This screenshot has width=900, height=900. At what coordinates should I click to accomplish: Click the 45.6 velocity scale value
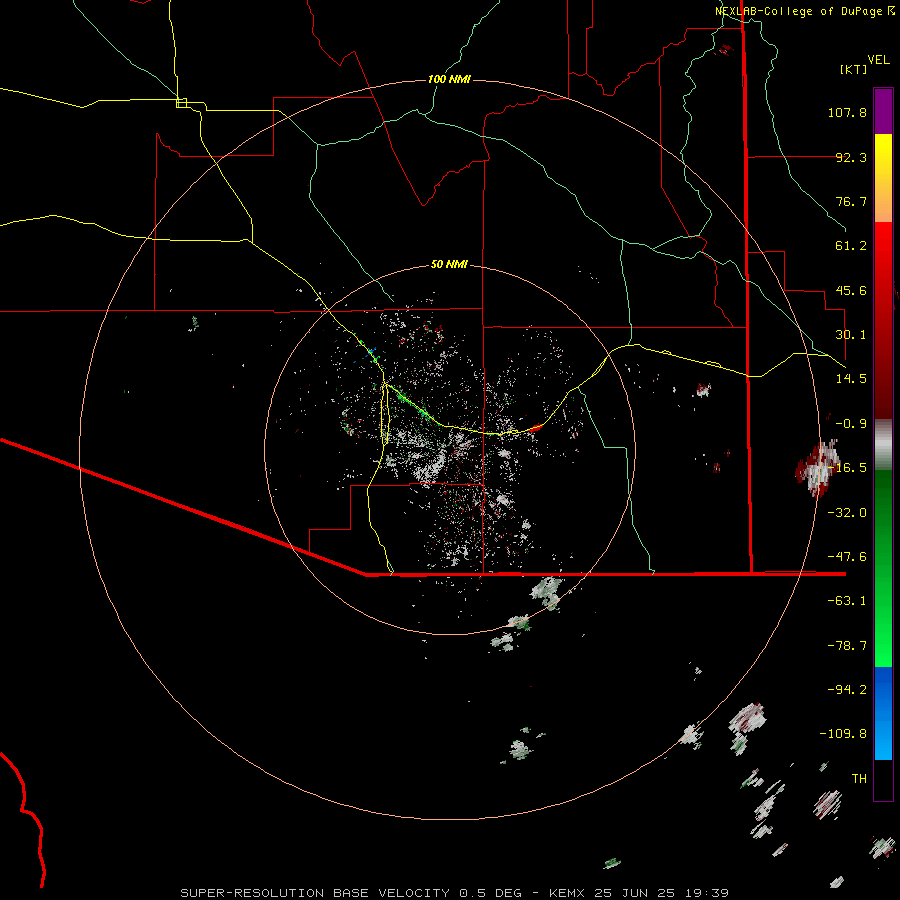click(x=851, y=290)
